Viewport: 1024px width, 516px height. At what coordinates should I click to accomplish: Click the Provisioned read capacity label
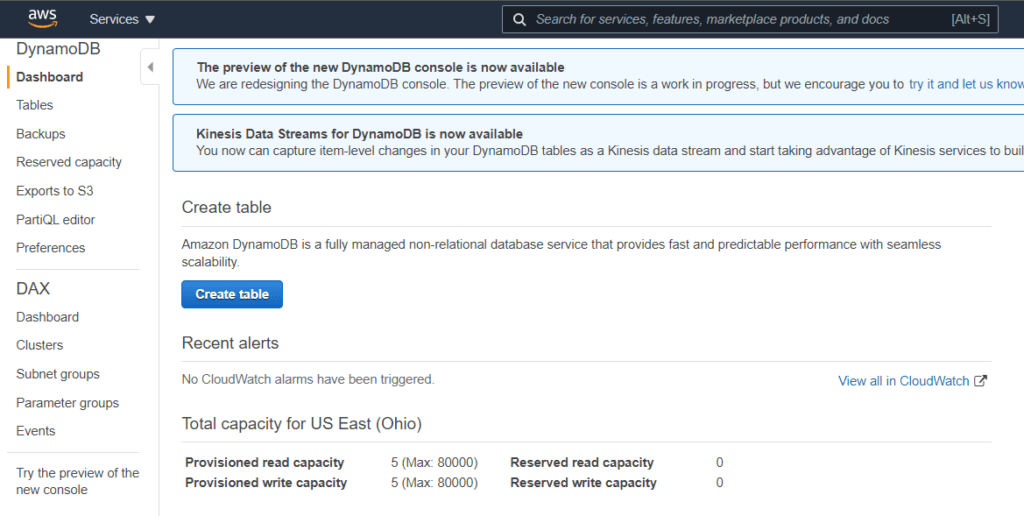[264, 462]
